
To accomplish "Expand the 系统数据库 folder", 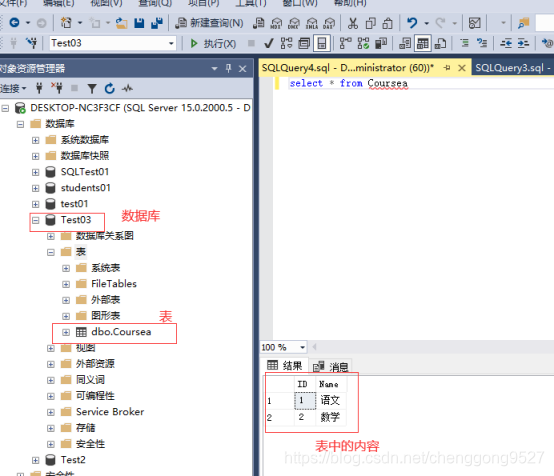I will click(35, 140).
